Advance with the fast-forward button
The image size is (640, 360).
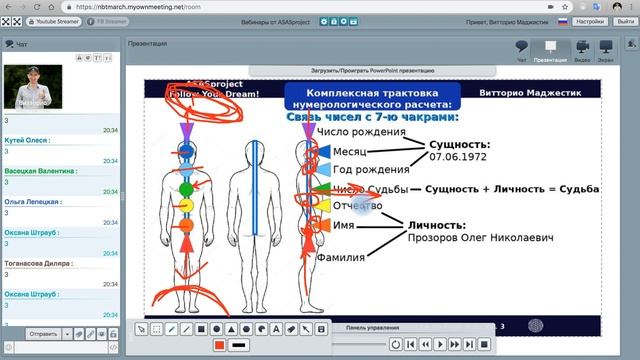(x=455, y=344)
